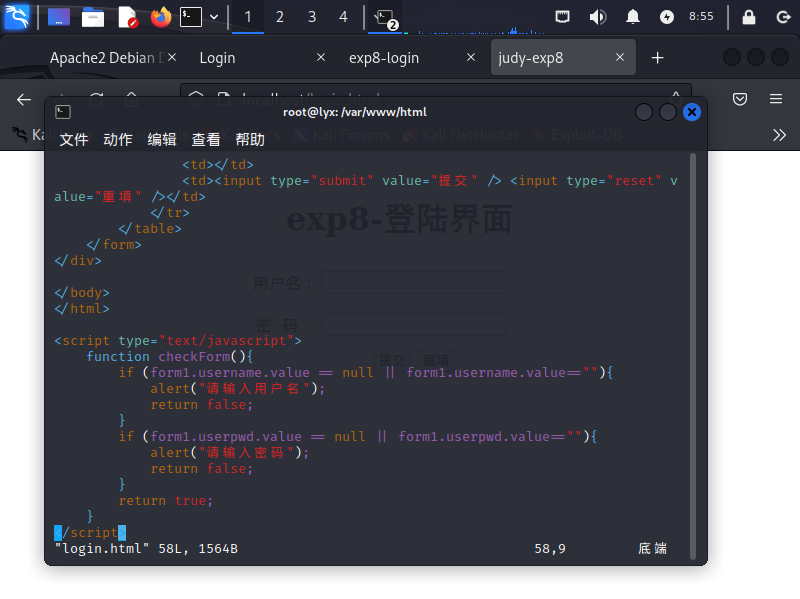
Task: Open the Pocket save icon
Action: [x=740, y=99]
